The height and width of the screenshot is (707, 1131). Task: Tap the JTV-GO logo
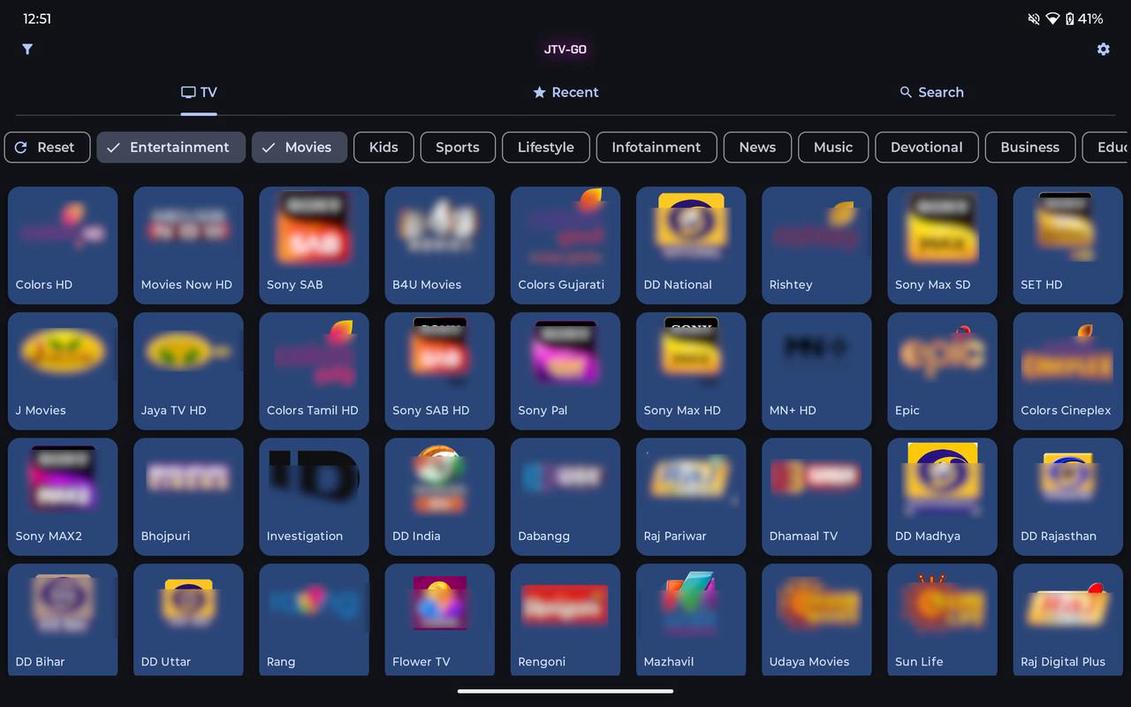[x=565, y=49]
